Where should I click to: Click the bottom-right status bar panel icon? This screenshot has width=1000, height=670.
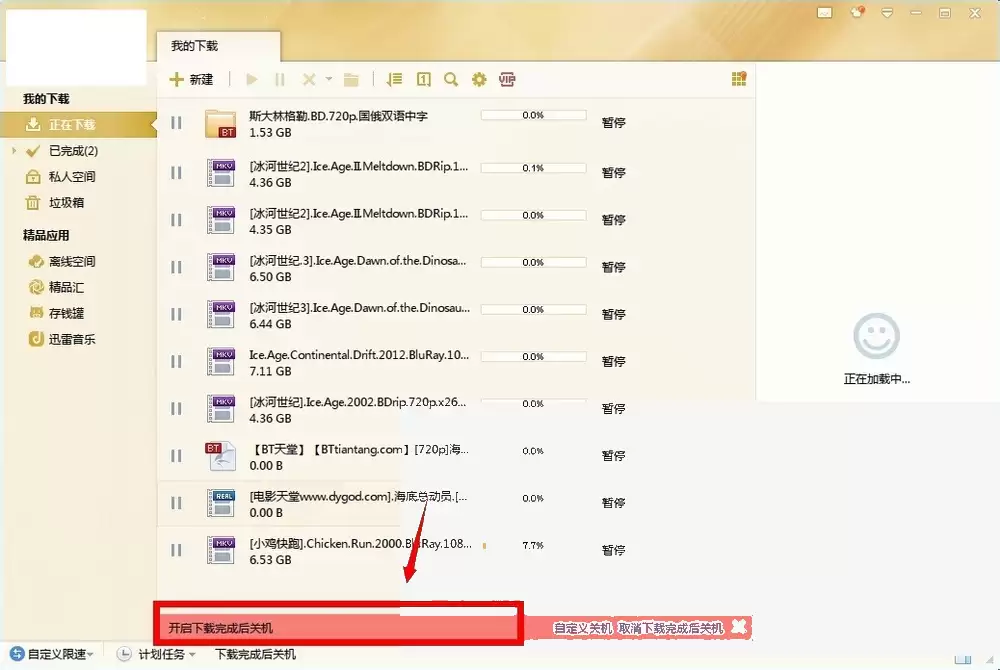[963, 660]
